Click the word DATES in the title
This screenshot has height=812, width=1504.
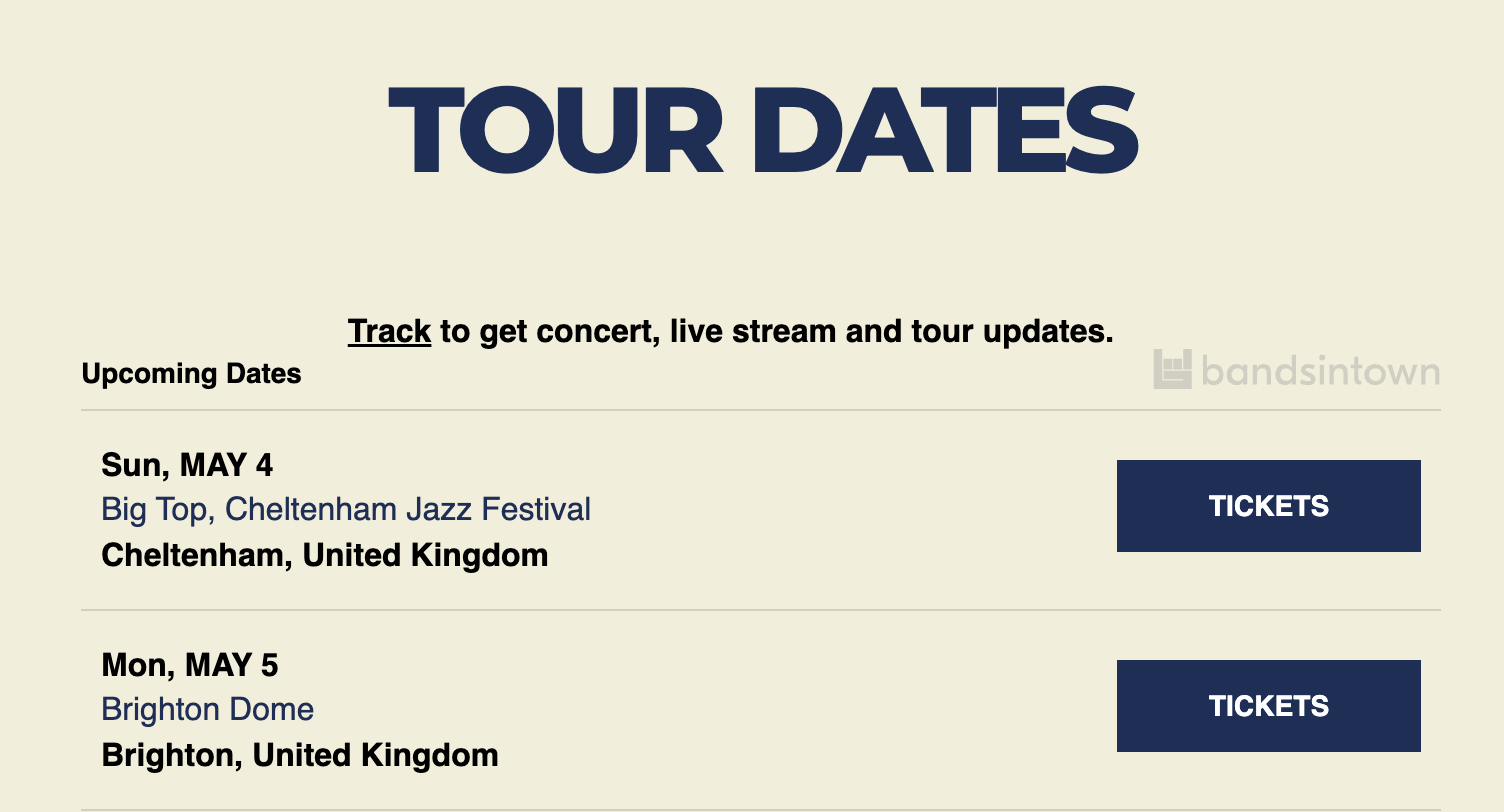(x=946, y=132)
